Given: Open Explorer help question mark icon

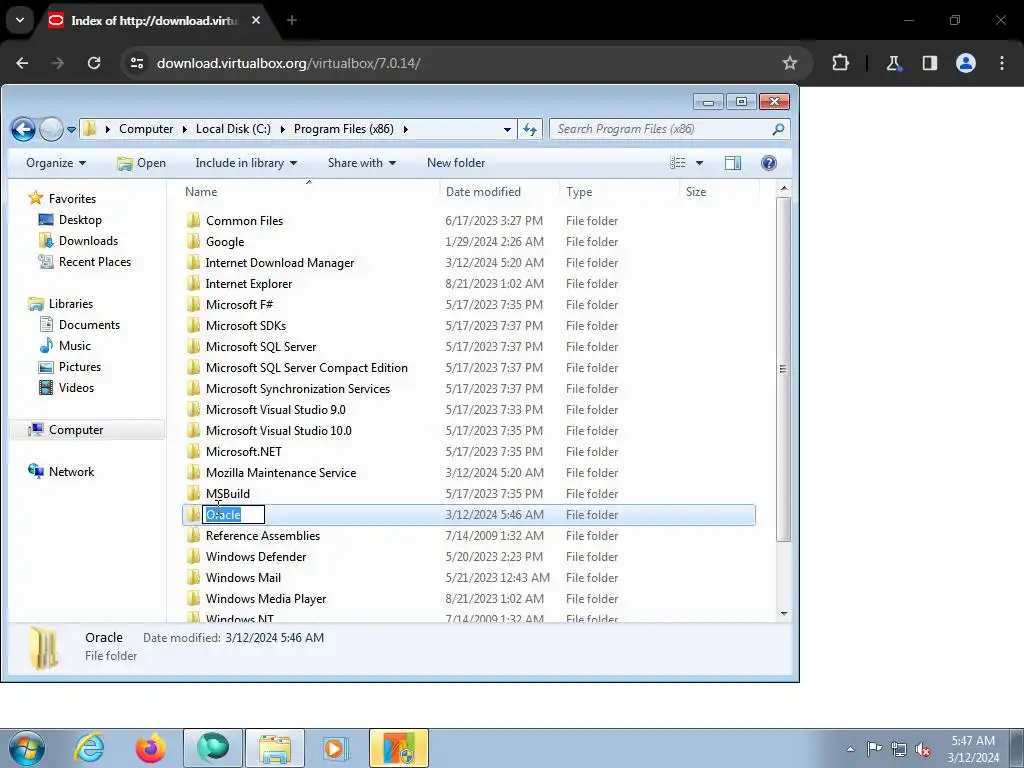Looking at the screenshot, I should point(769,163).
